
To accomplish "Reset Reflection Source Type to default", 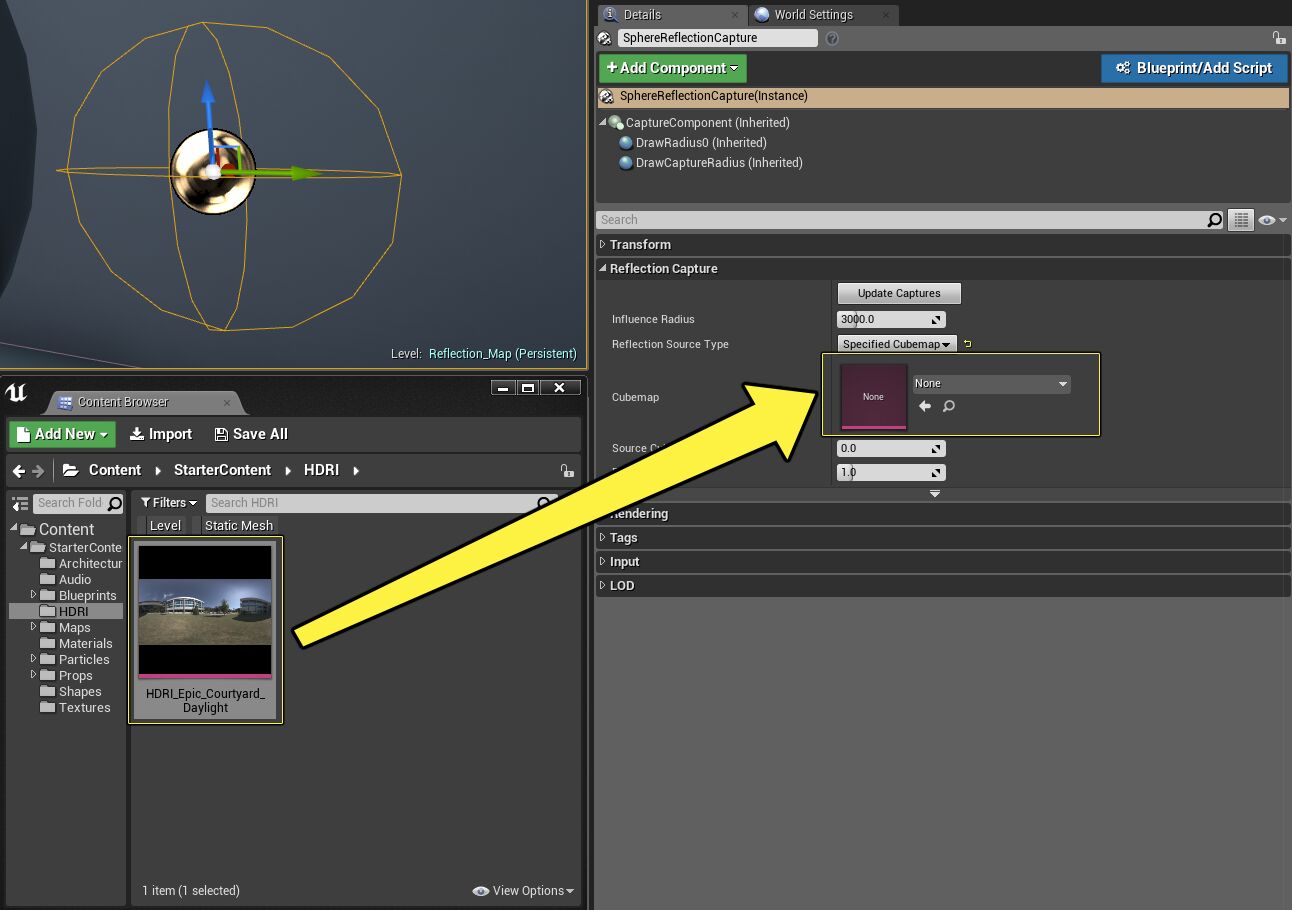I will [x=968, y=344].
